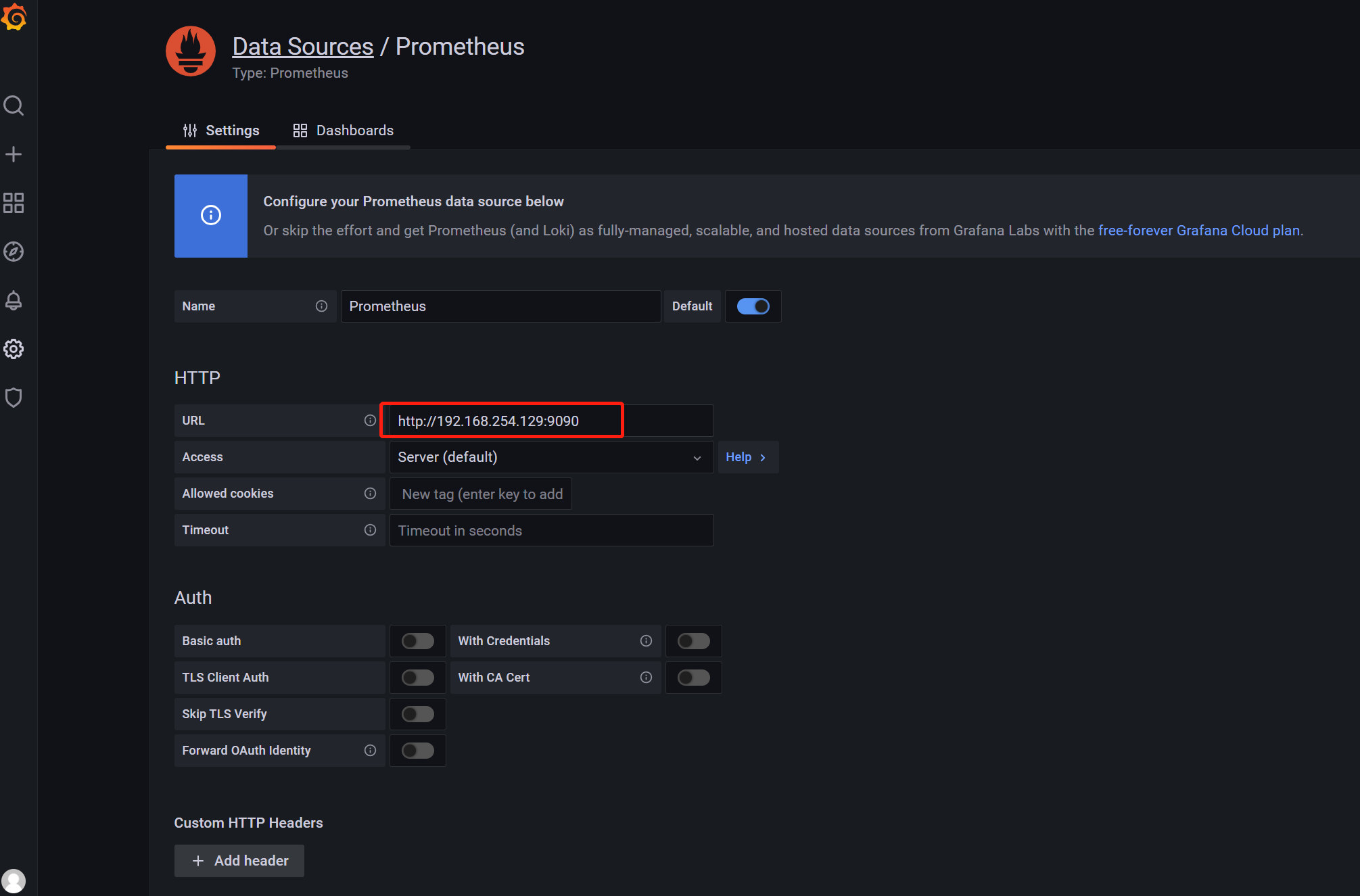Enable the Skip TLS Verify toggle
1360x896 pixels.
coord(417,713)
